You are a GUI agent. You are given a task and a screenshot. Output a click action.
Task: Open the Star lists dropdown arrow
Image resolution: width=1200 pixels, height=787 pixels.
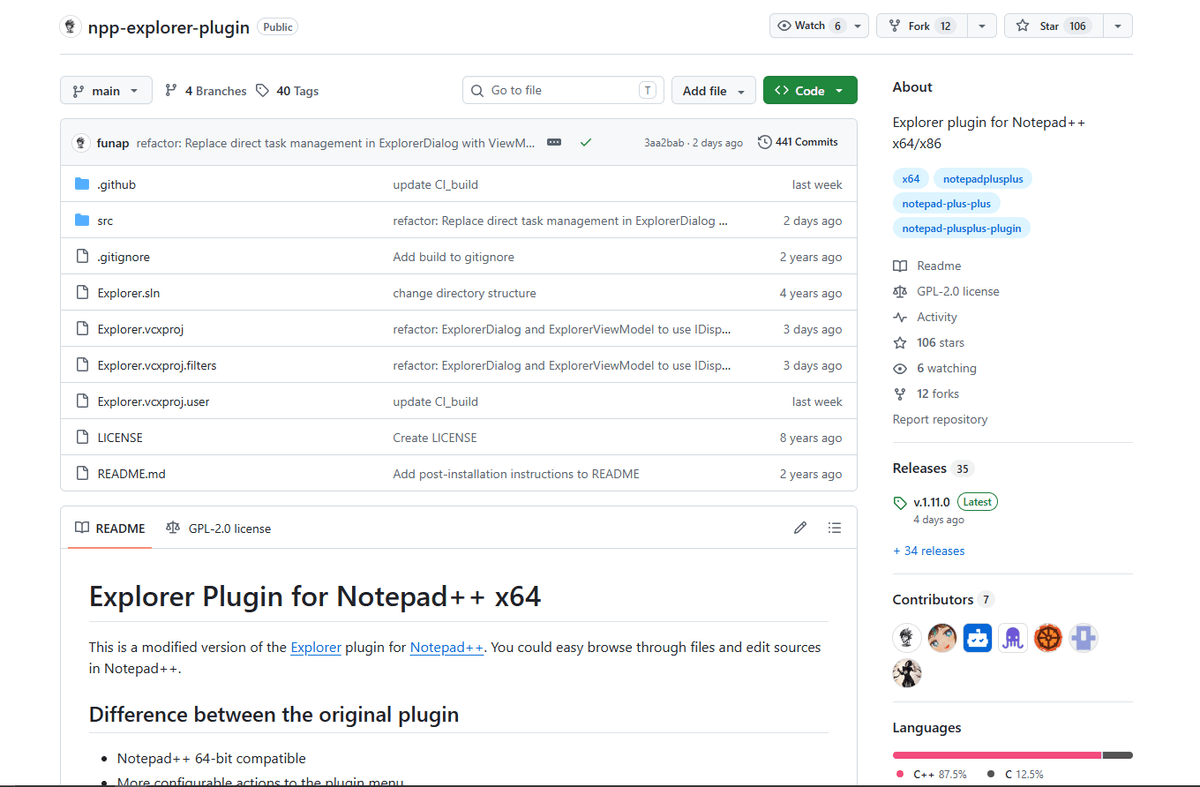[1116, 26]
